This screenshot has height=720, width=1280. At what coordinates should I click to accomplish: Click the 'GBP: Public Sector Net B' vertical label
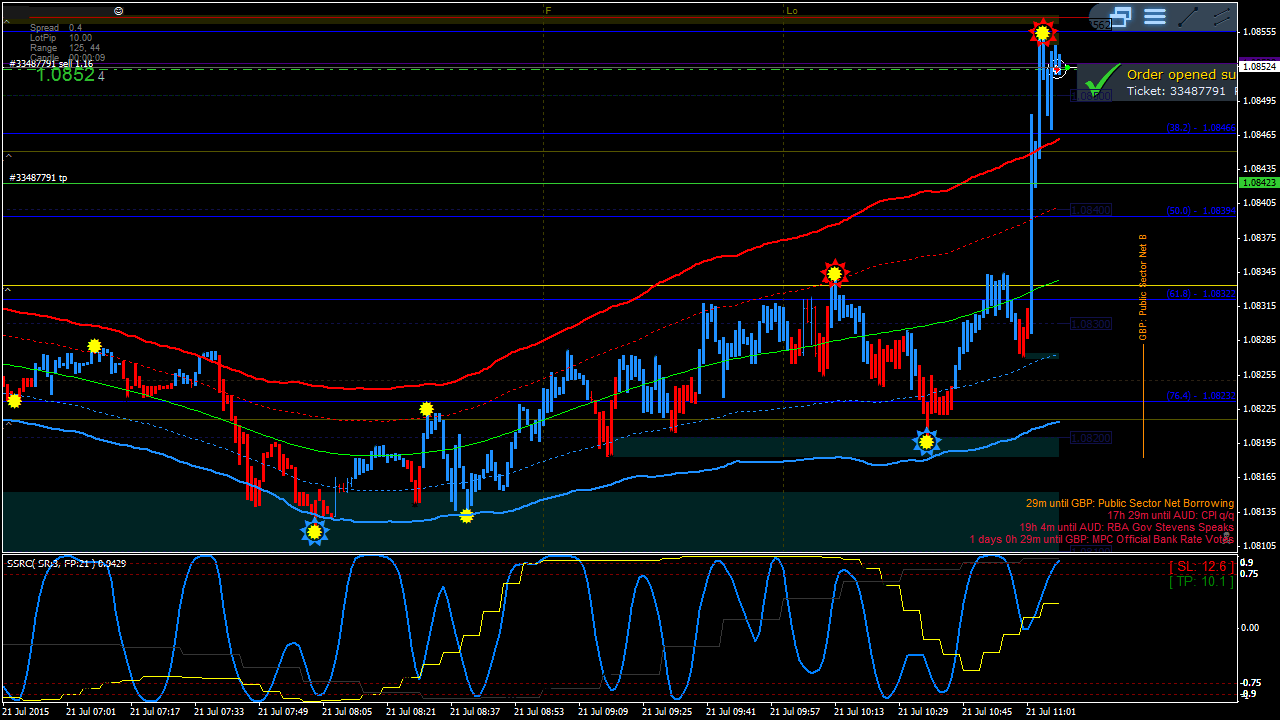1143,287
